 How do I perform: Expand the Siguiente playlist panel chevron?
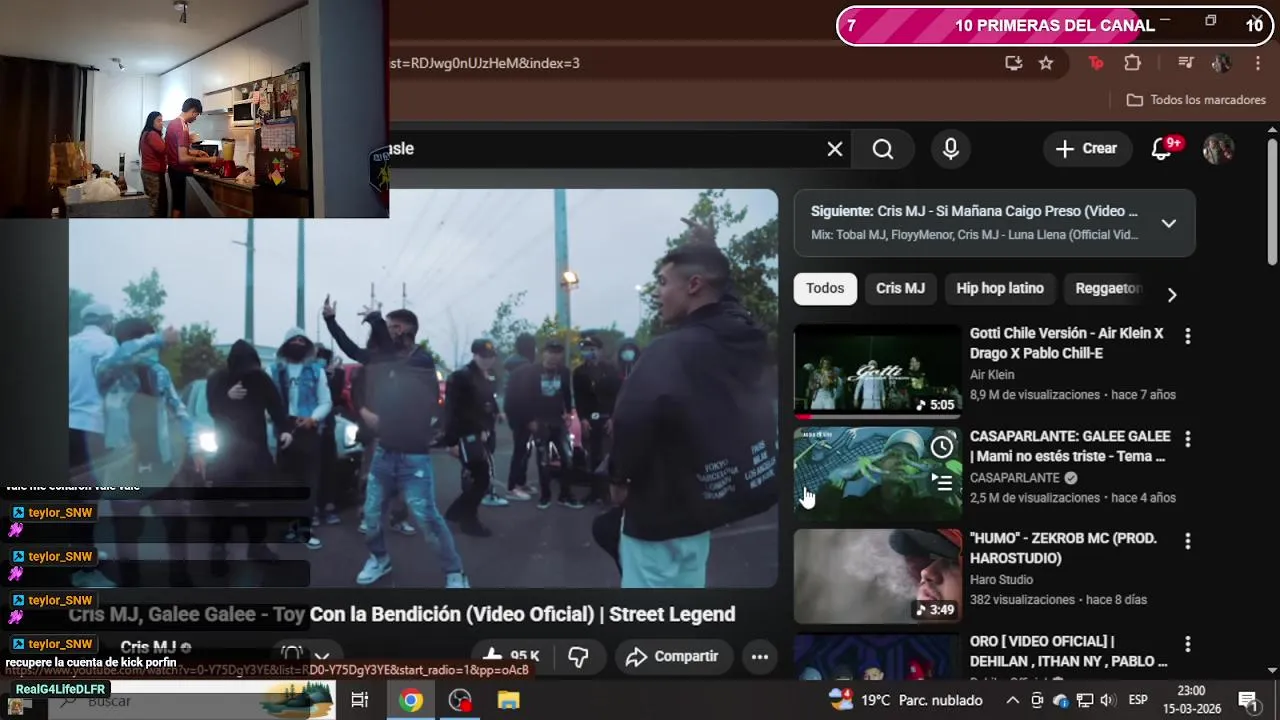(1168, 224)
